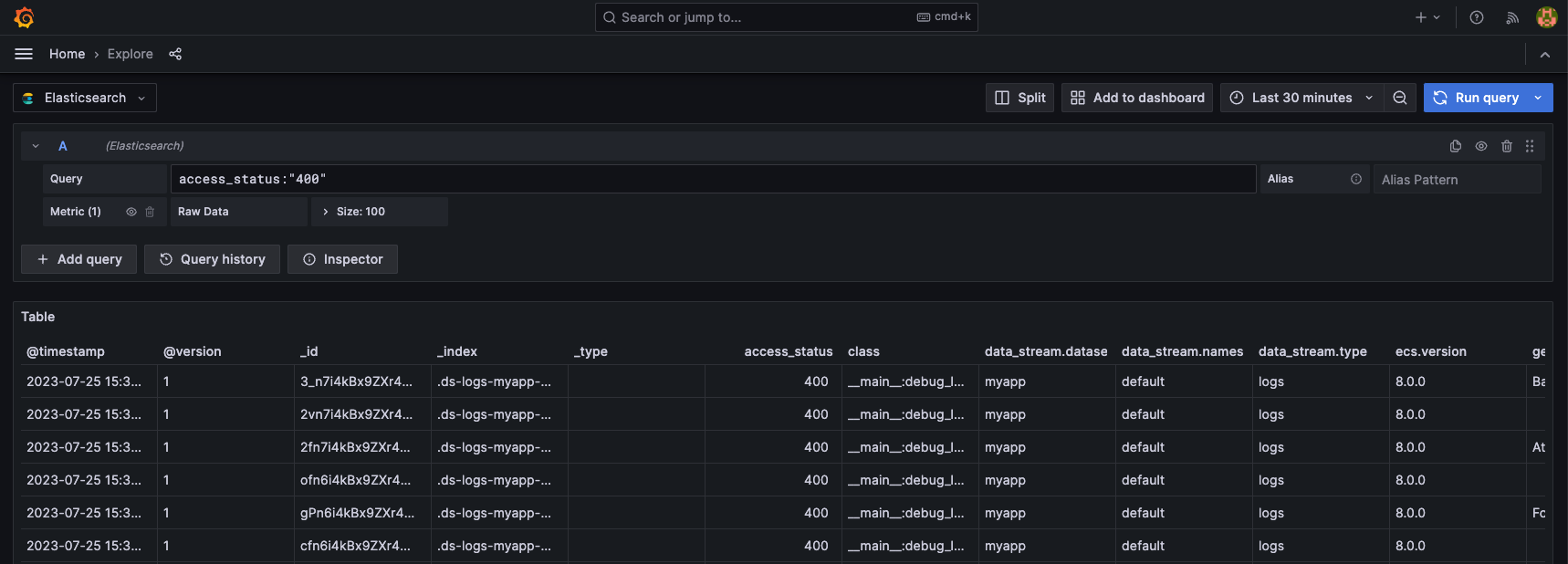This screenshot has width=1568, height=564.
Task: Open the news feed RSS icon
Action: pos(1512,17)
